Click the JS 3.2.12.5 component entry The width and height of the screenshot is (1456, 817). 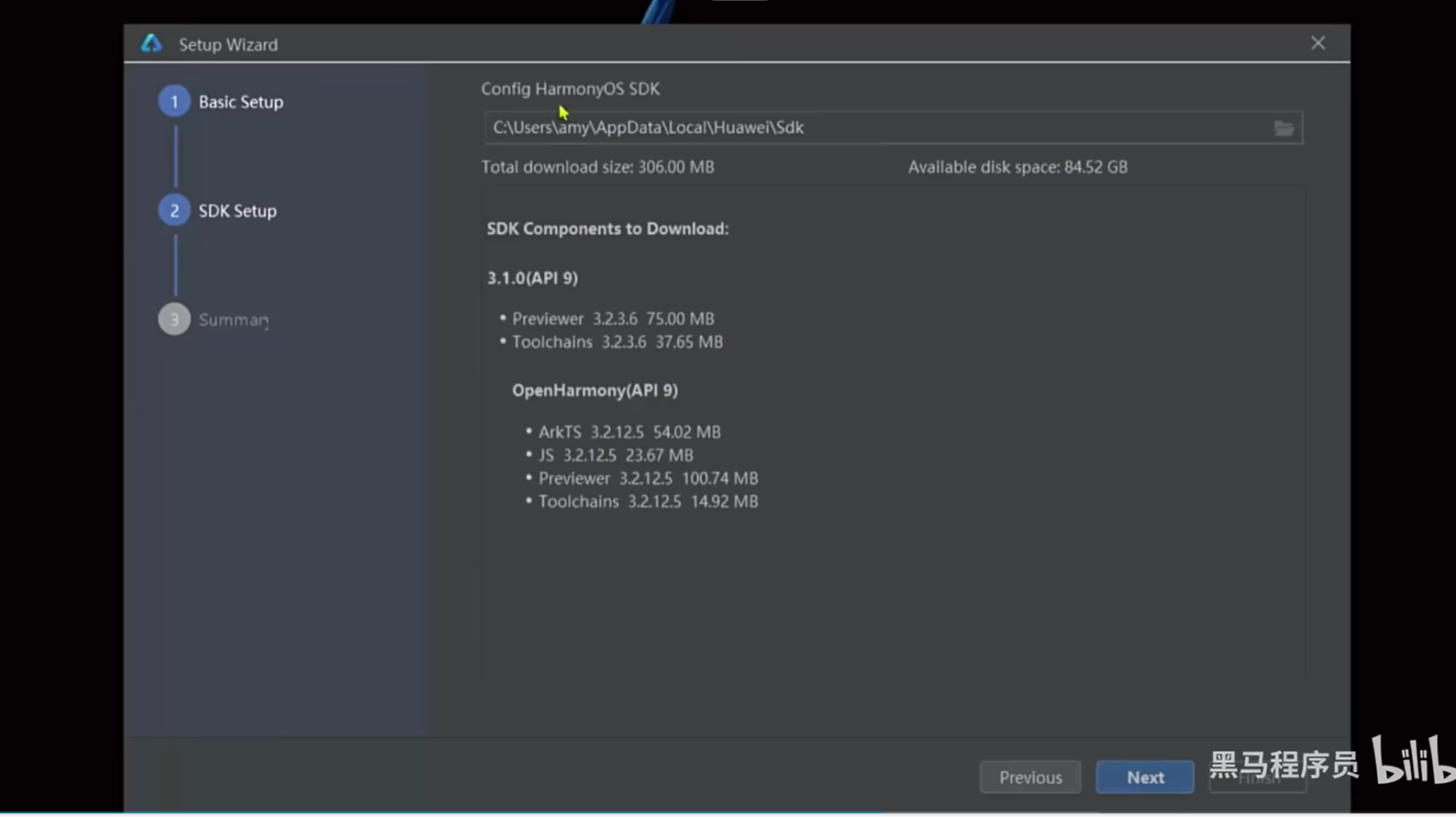(x=615, y=455)
